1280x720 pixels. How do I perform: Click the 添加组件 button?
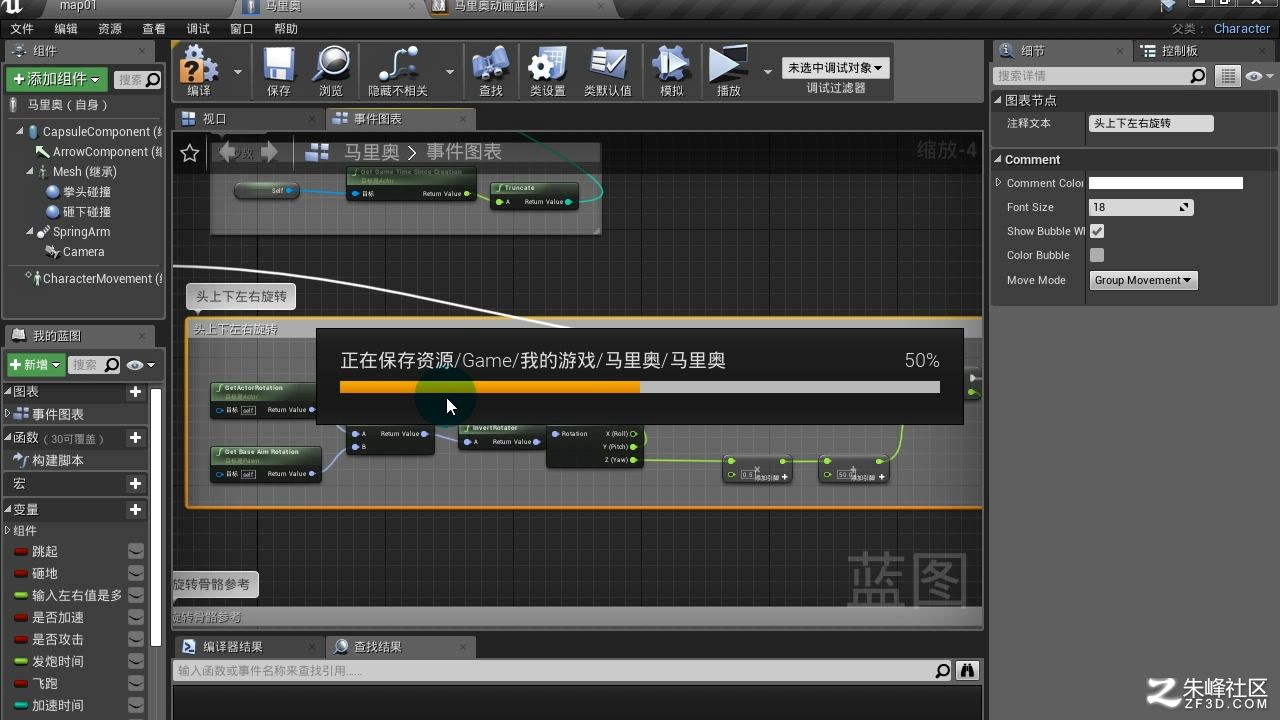pos(57,80)
